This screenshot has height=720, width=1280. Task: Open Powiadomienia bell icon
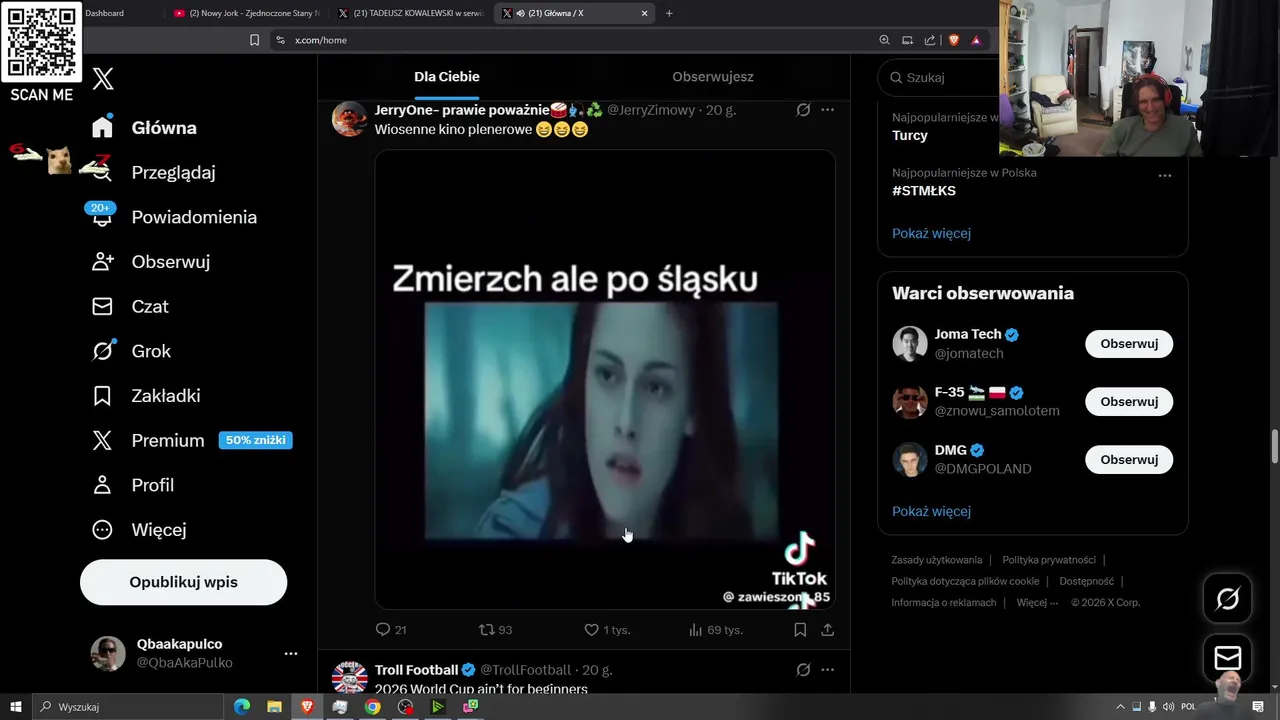102,216
